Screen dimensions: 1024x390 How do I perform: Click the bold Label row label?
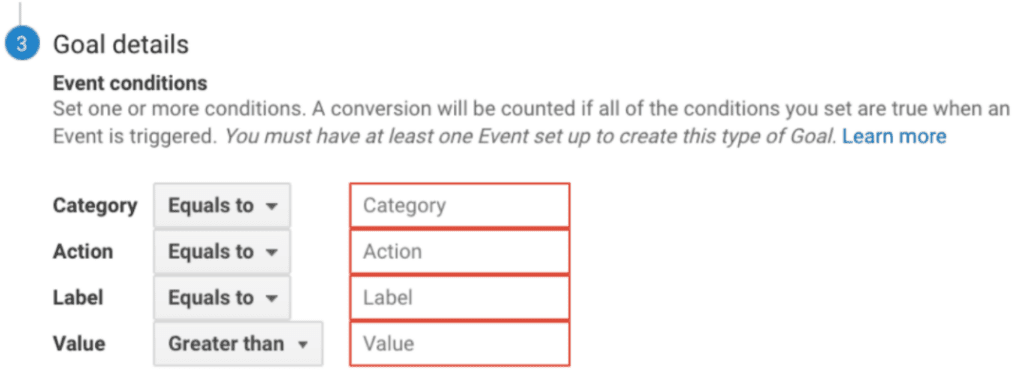[x=78, y=298]
